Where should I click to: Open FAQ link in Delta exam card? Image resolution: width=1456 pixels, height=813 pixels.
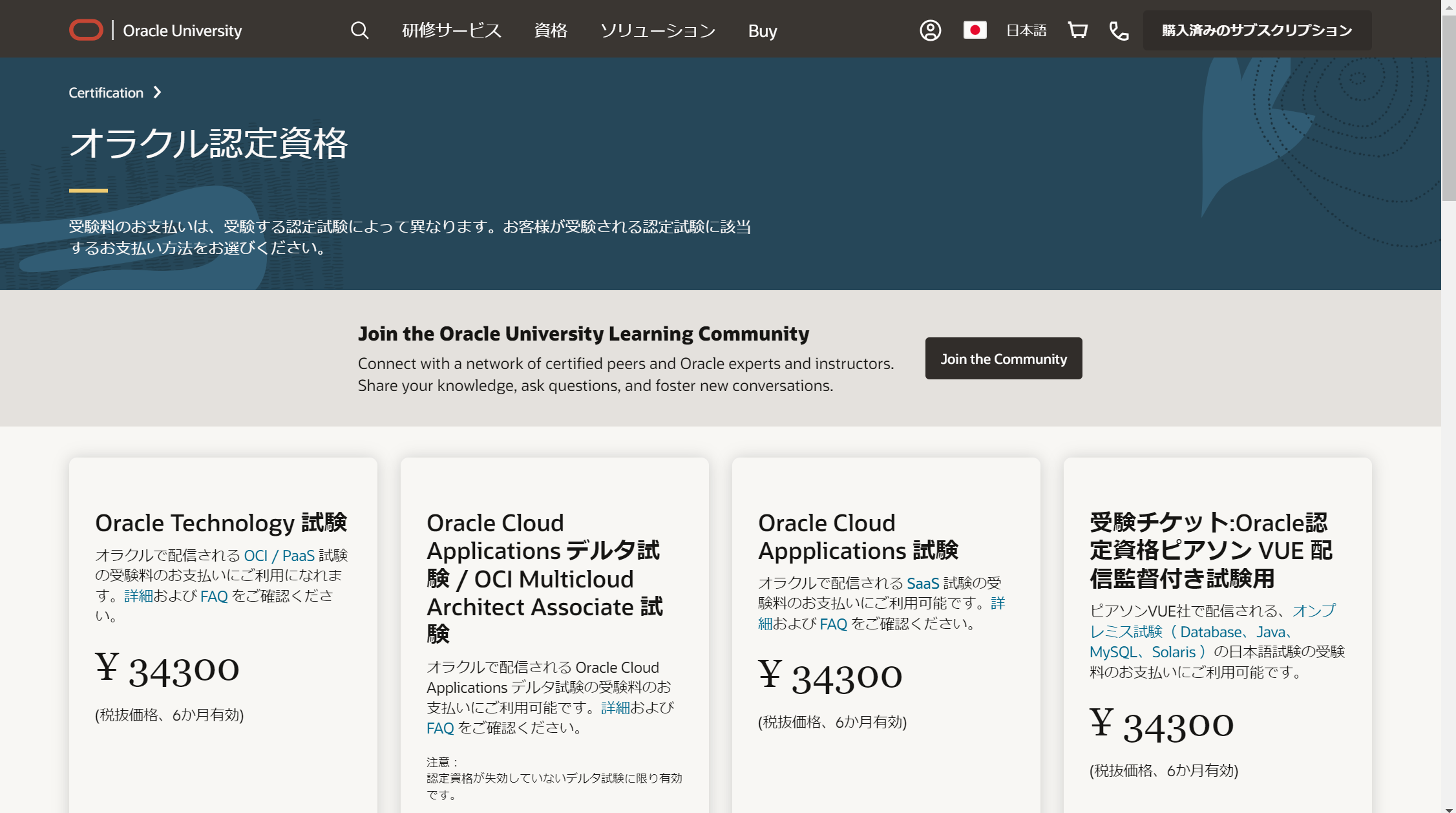[x=440, y=728]
